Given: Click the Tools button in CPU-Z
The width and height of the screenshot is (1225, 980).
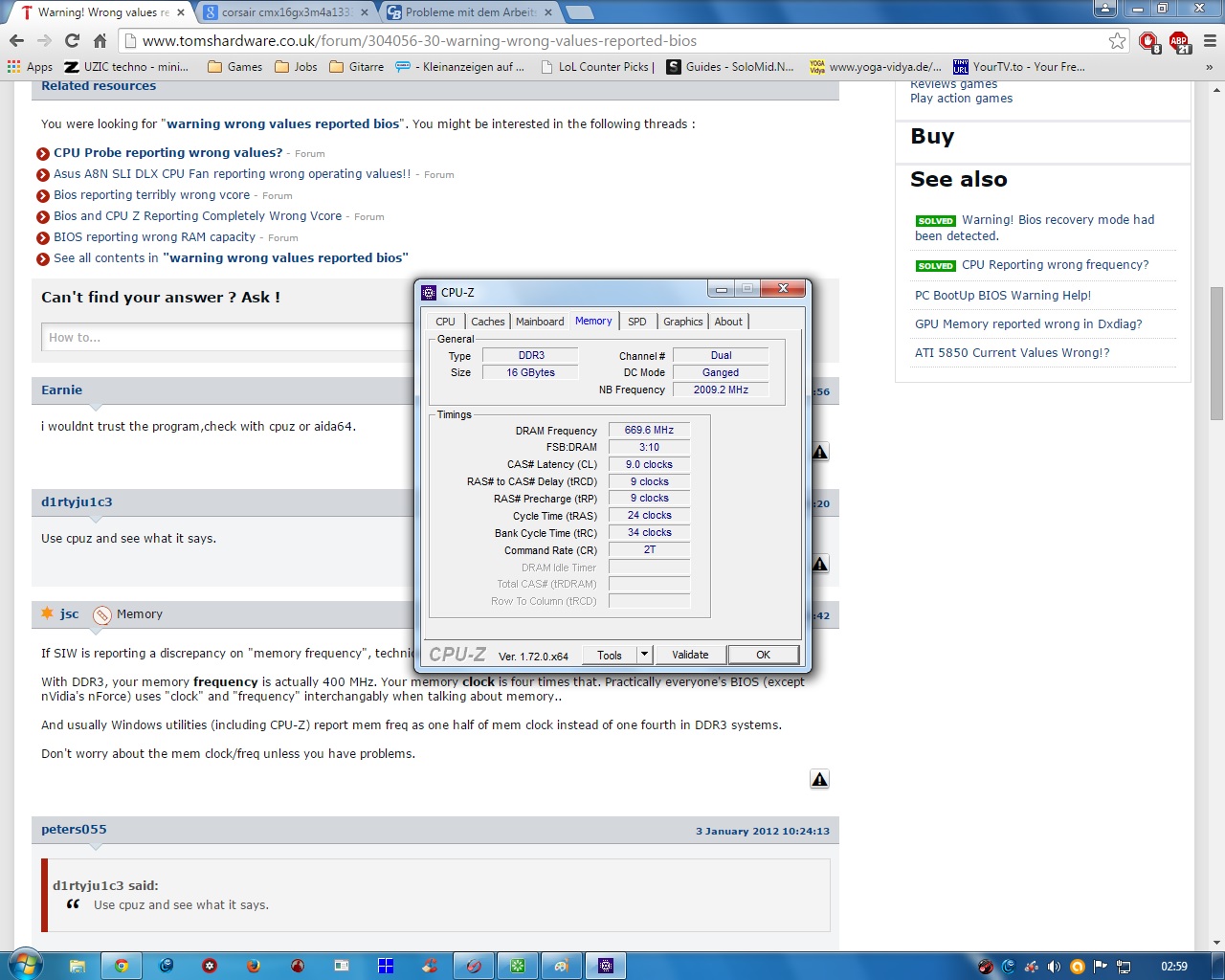Looking at the screenshot, I should pyautogui.click(x=610, y=655).
